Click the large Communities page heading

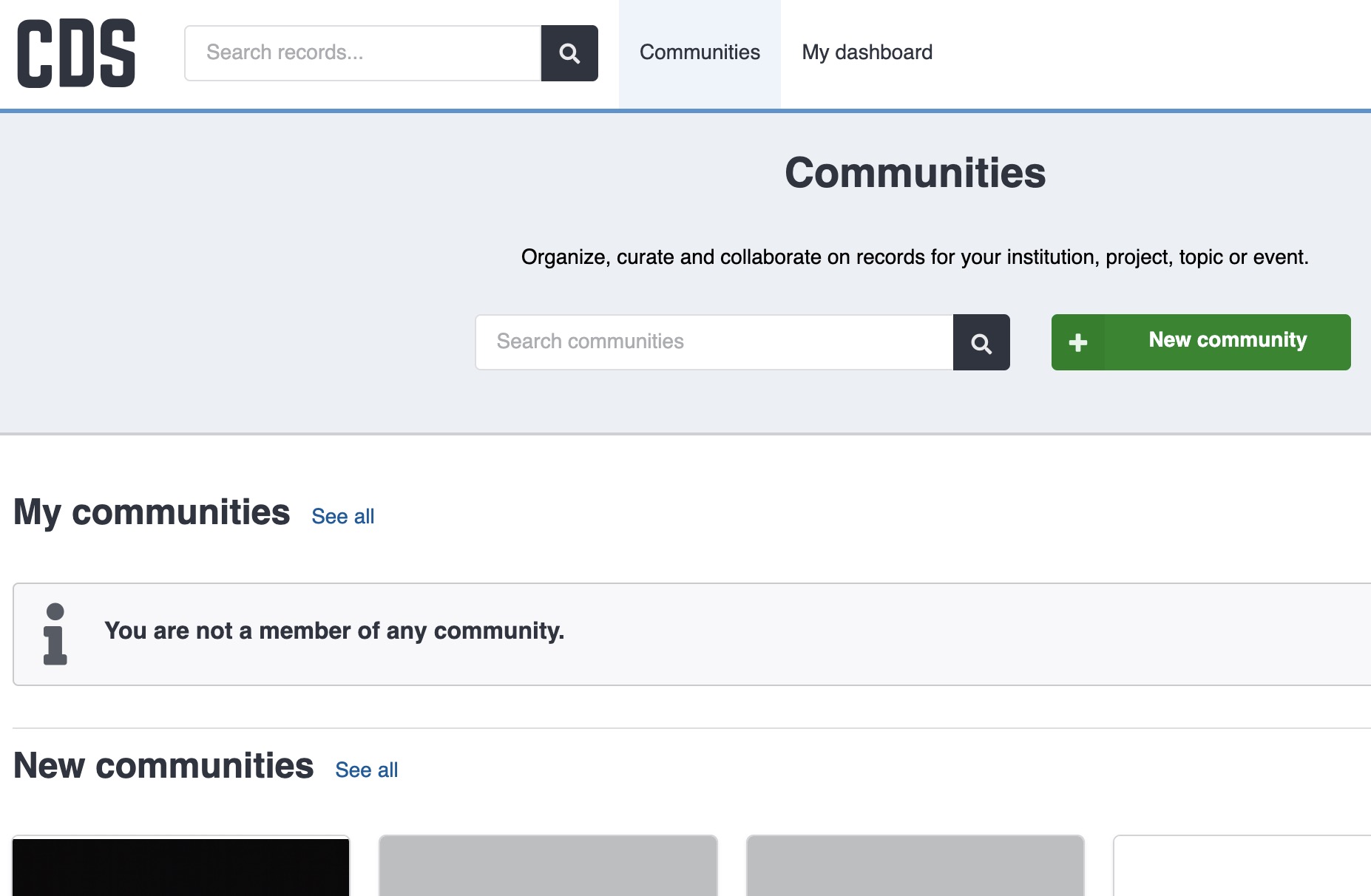915,173
